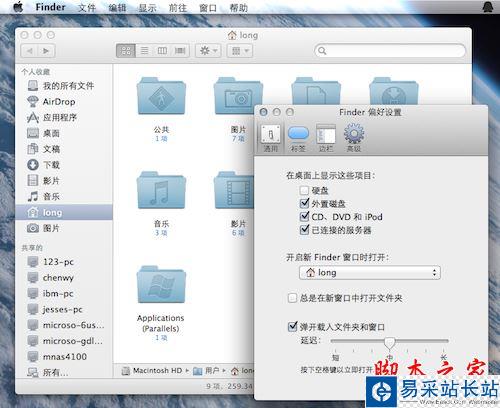500x408 pixels.
Task: Open the 显示 menu
Action: (147, 7)
